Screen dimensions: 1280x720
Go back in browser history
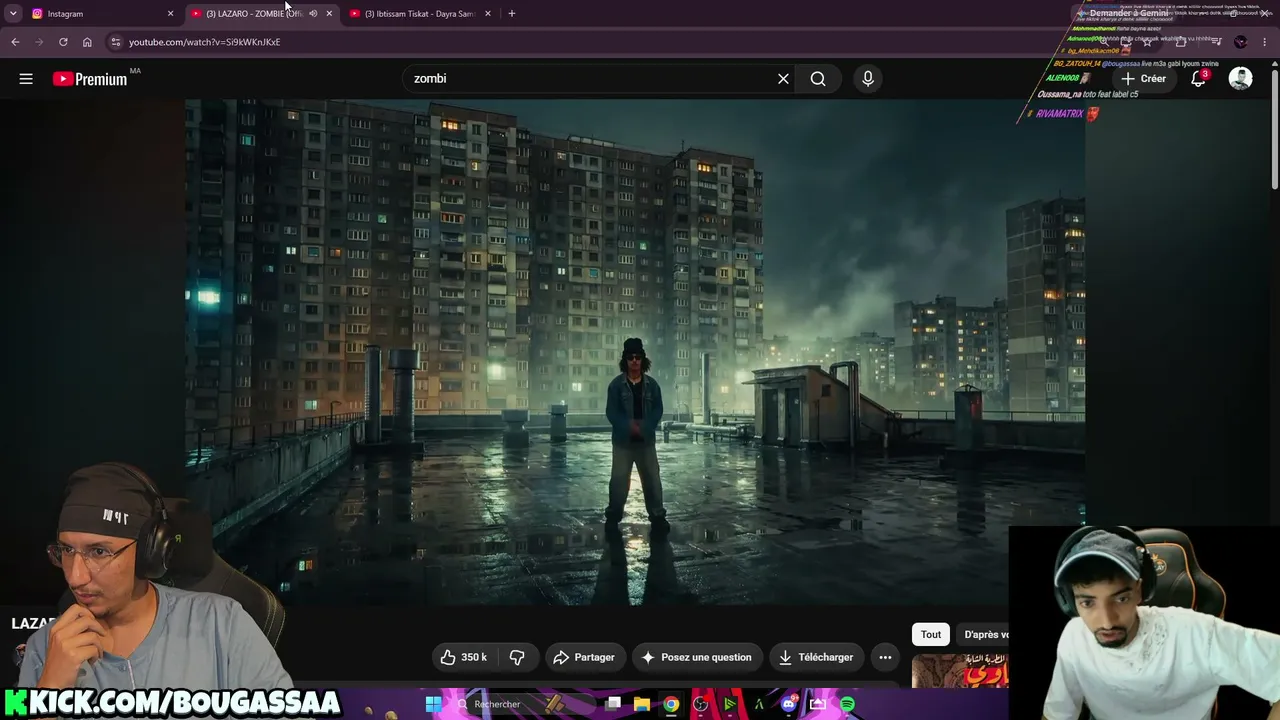click(15, 42)
